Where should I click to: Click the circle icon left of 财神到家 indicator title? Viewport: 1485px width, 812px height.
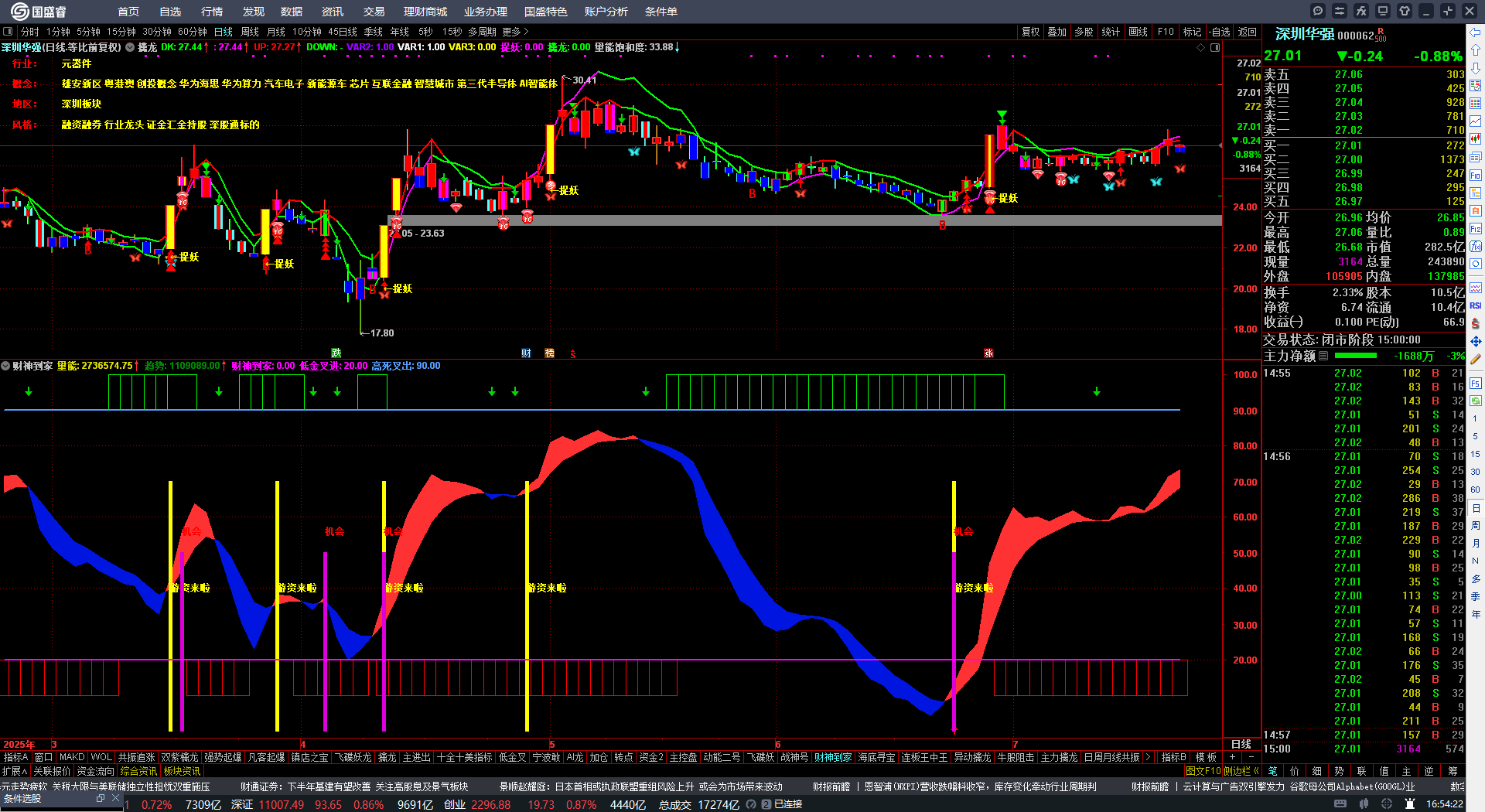coord(5,366)
